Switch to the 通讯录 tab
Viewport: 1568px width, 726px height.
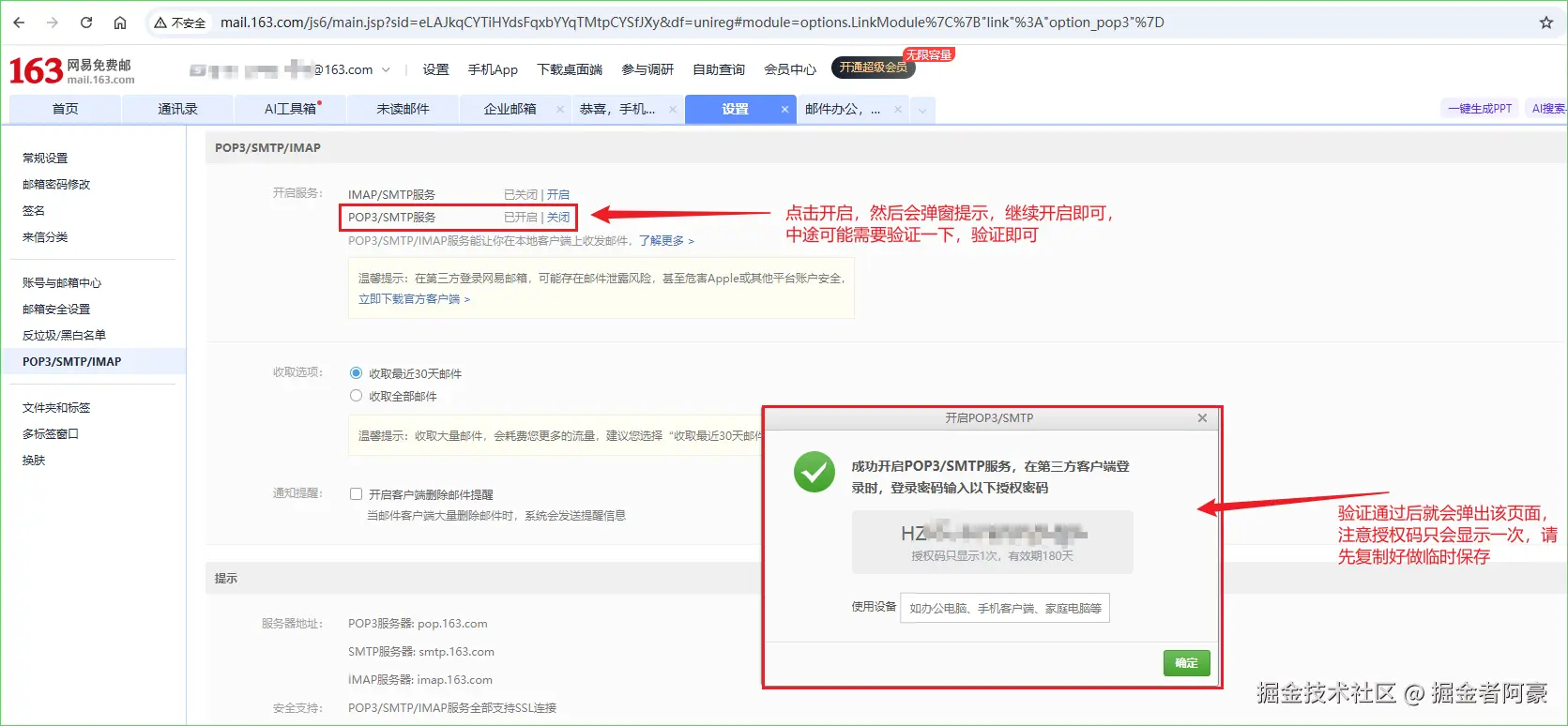pos(177,109)
